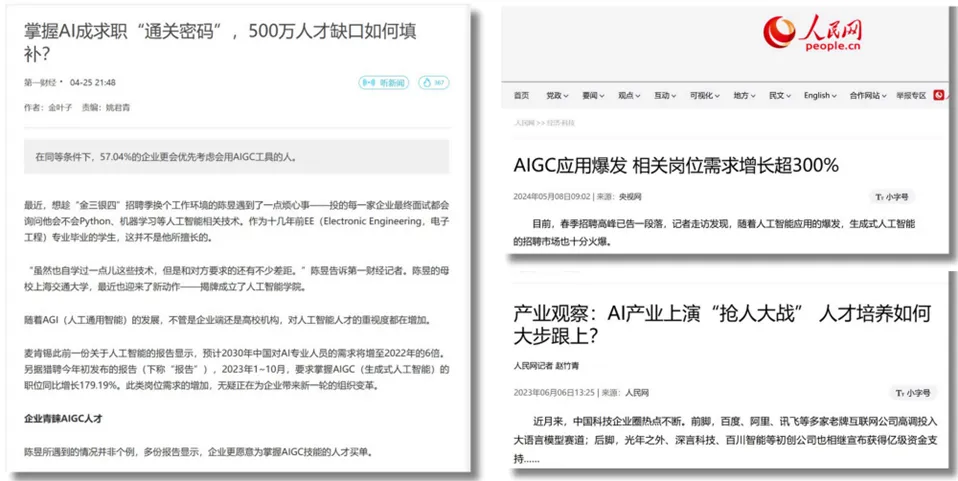Click the 367 like counter icon

[x=434, y=83]
